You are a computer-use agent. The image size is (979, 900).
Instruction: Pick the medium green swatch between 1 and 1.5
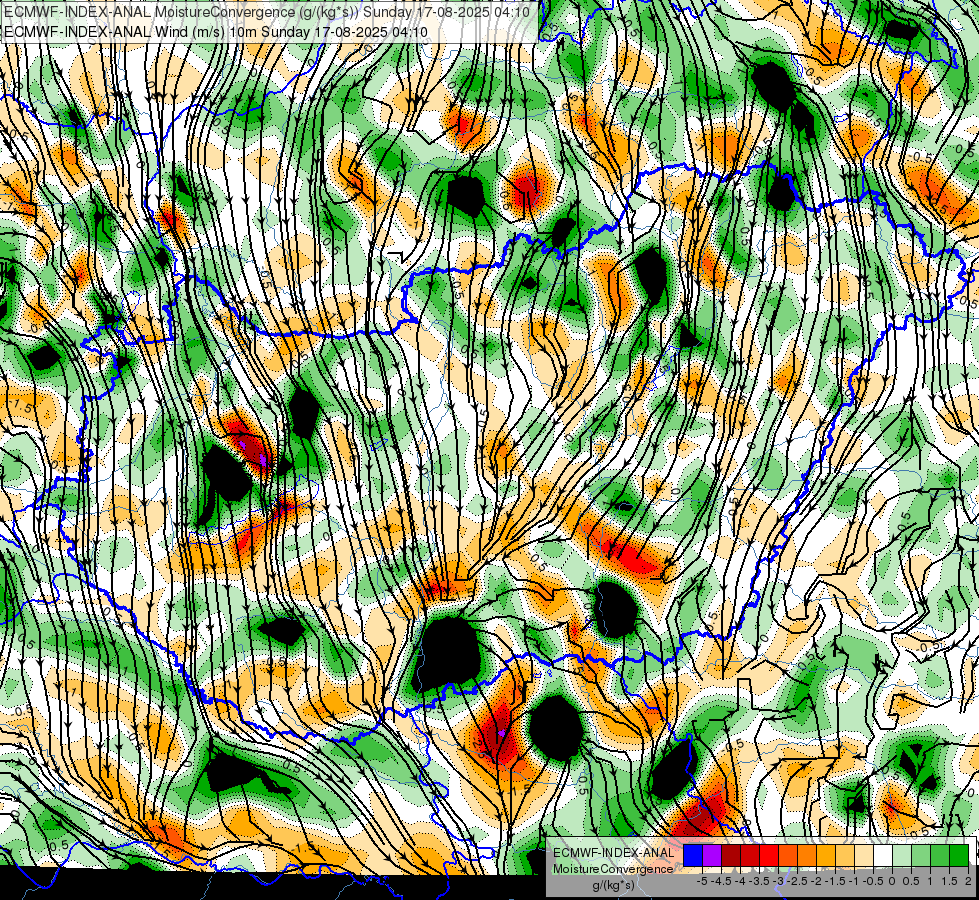coord(940,855)
